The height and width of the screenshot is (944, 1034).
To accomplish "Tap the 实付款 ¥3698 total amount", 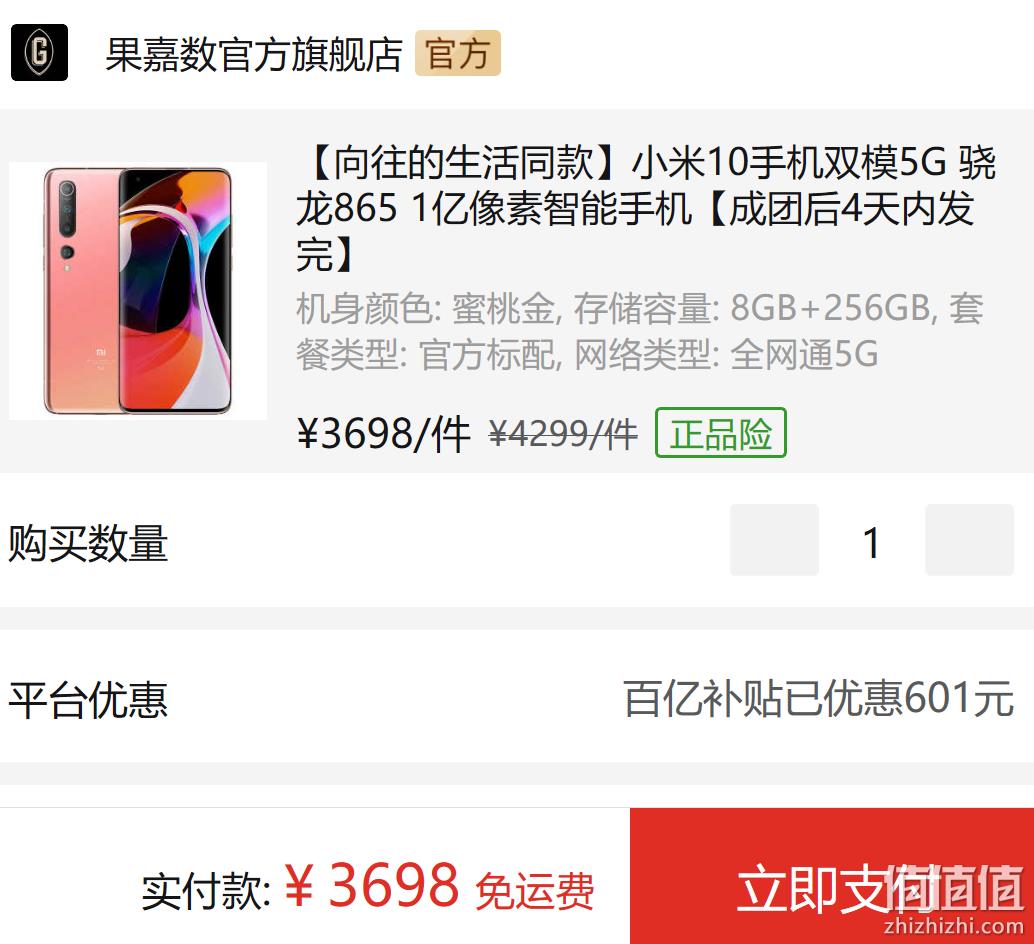I will 299,887.
